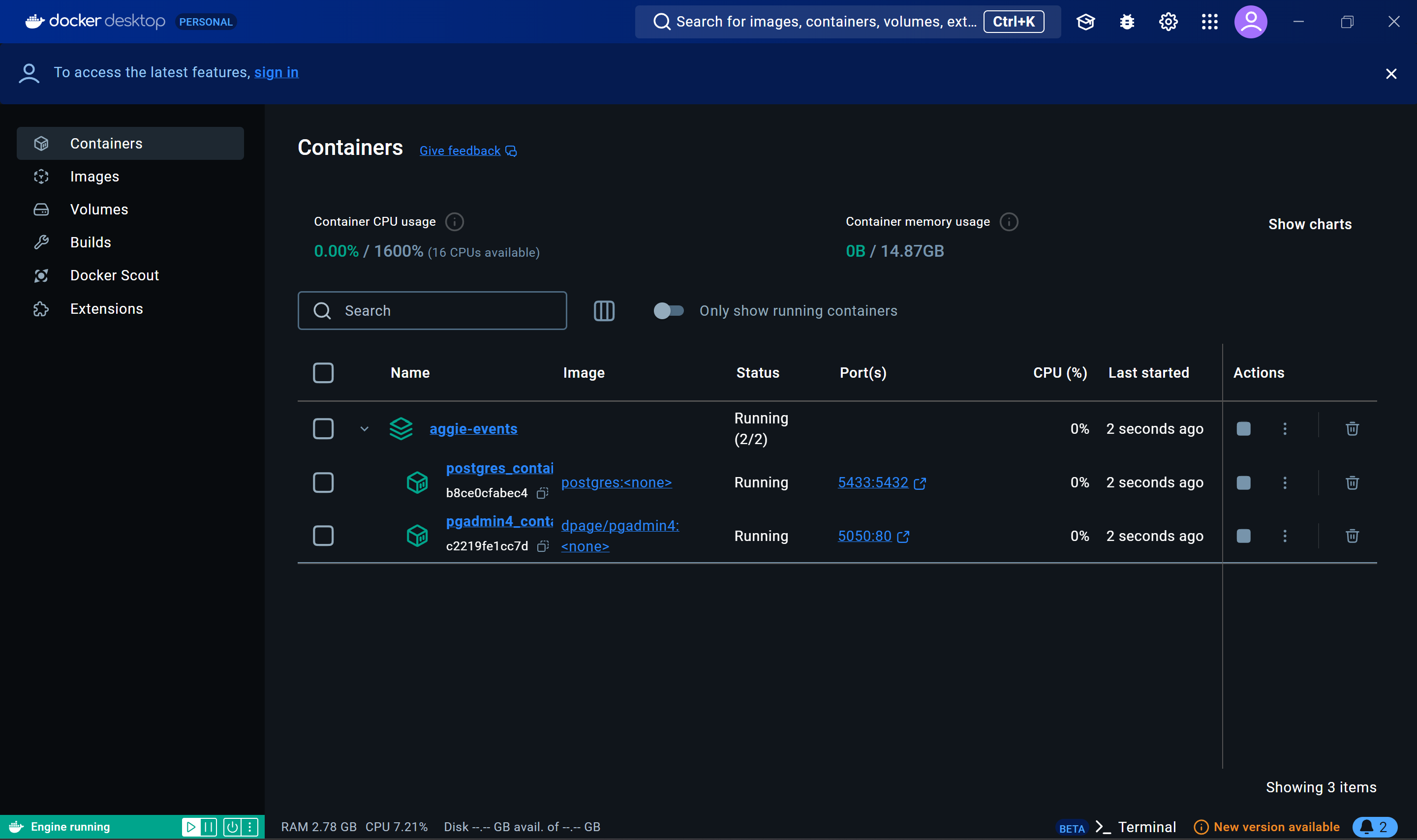
Task: Open the Learning Center graduation cap icon
Action: (x=1085, y=22)
